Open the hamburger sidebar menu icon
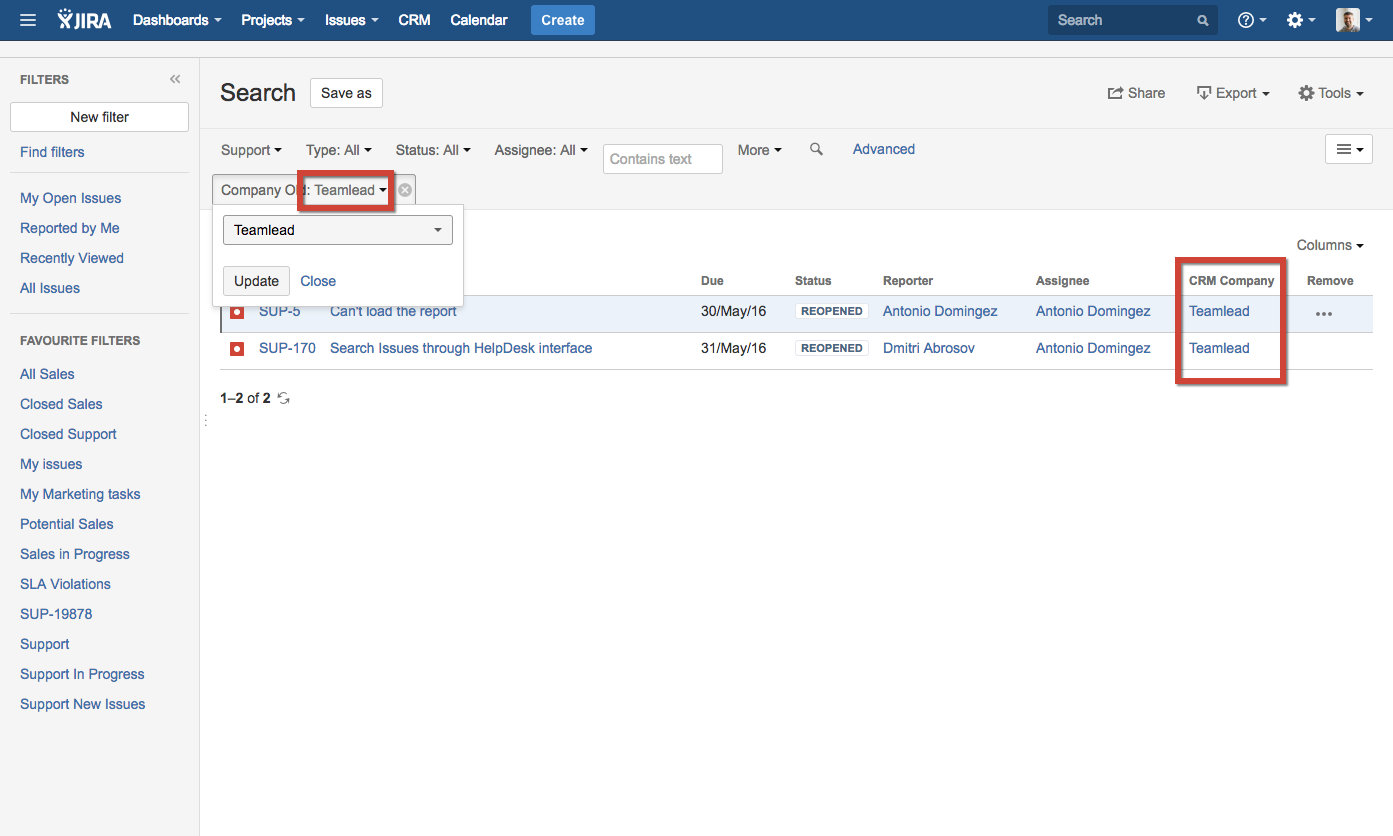The height and width of the screenshot is (836, 1393). click(x=28, y=20)
